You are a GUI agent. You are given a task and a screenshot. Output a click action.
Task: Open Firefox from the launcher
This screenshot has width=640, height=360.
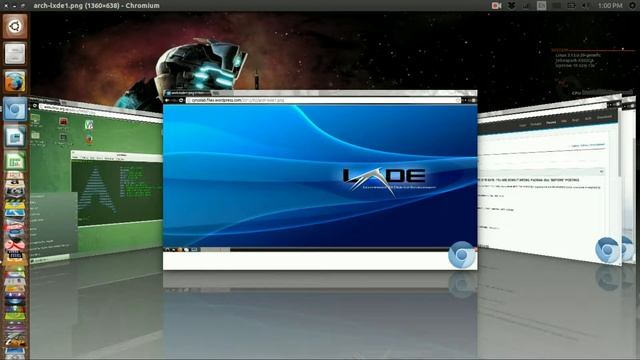point(15,81)
